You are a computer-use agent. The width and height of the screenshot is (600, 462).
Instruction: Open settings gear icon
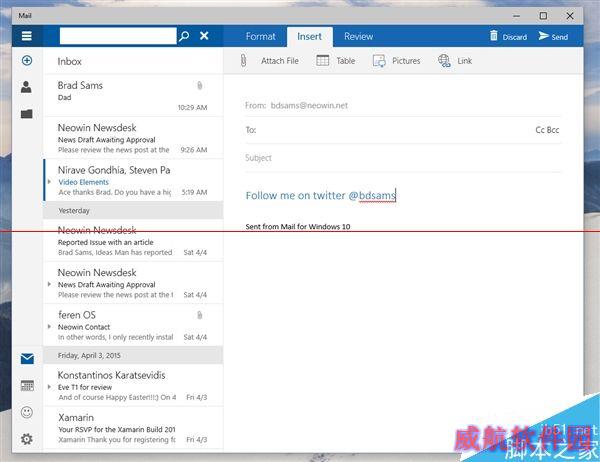coord(27,439)
